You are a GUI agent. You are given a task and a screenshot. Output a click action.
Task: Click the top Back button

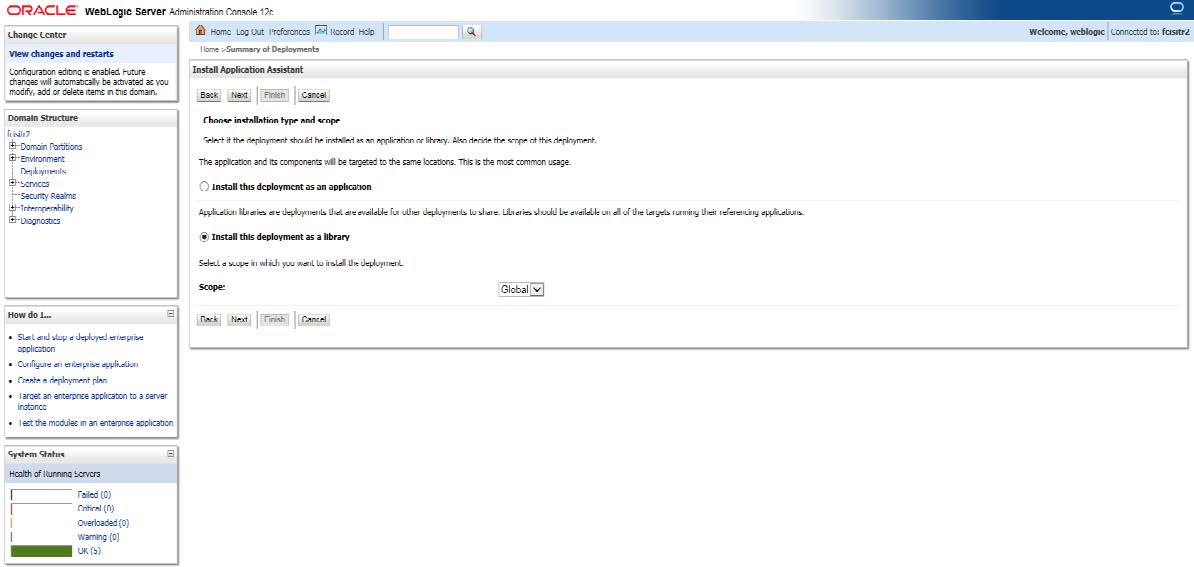click(209, 96)
